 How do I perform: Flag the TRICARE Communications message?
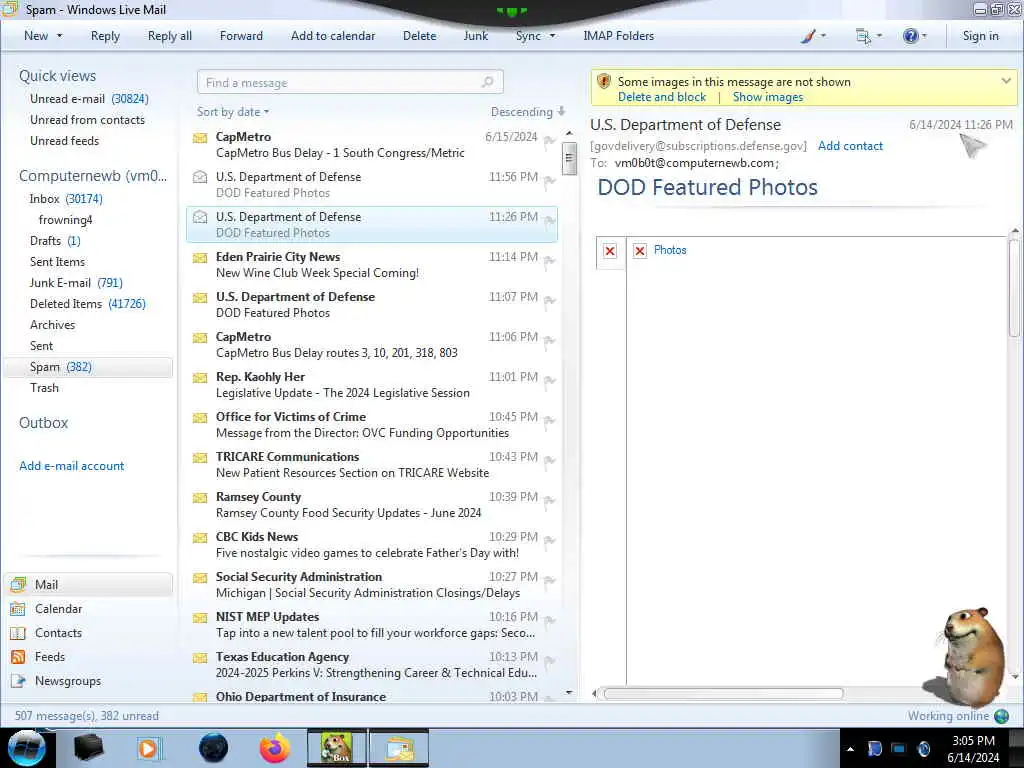(x=549, y=461)
